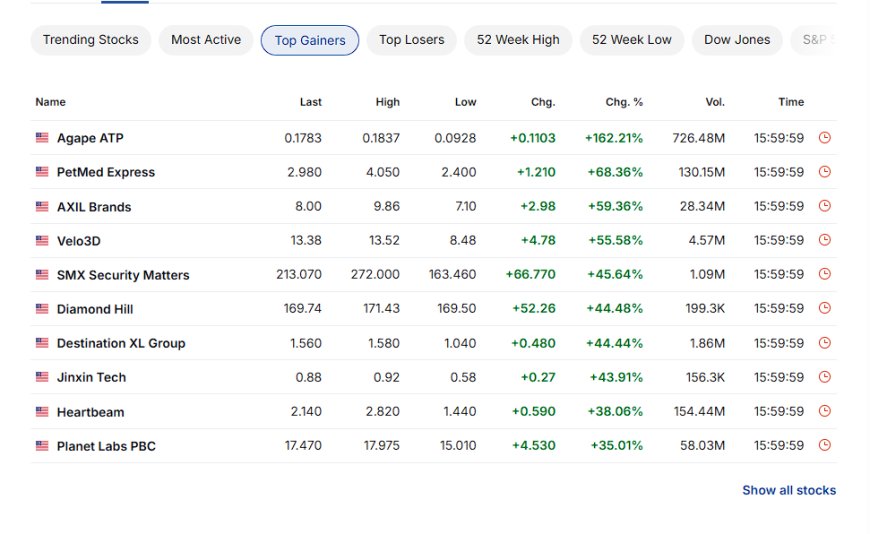Click the 0.0928 low value
870x534 pixels.
pyautogui.click(x=455, y=138)
